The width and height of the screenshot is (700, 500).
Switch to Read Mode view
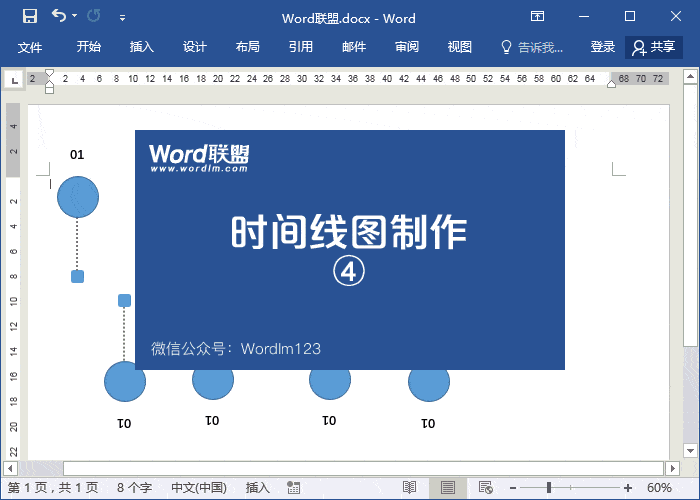click(x=409, y=488)
